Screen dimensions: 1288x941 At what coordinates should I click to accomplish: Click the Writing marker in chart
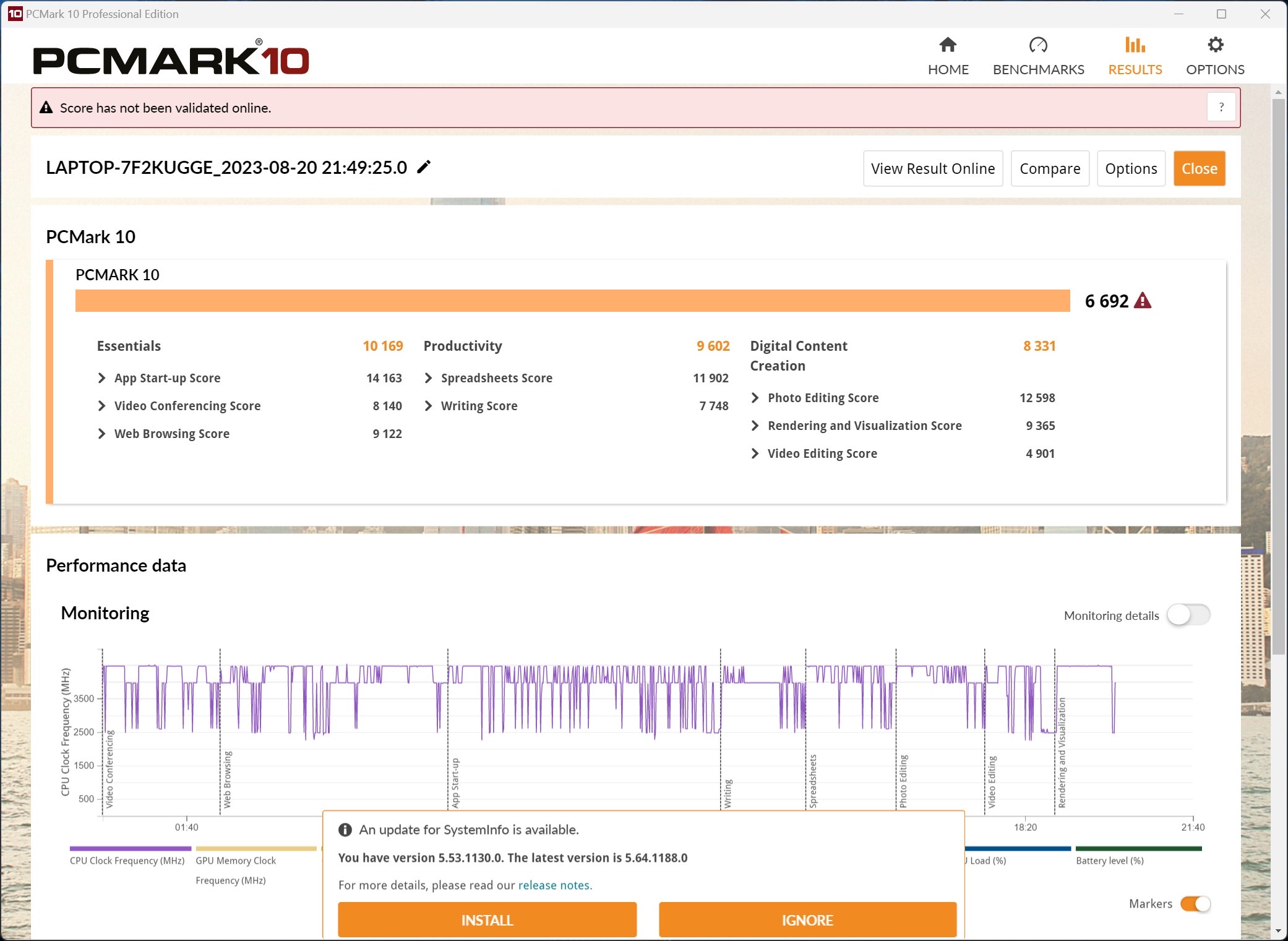[x=728, y=793]
